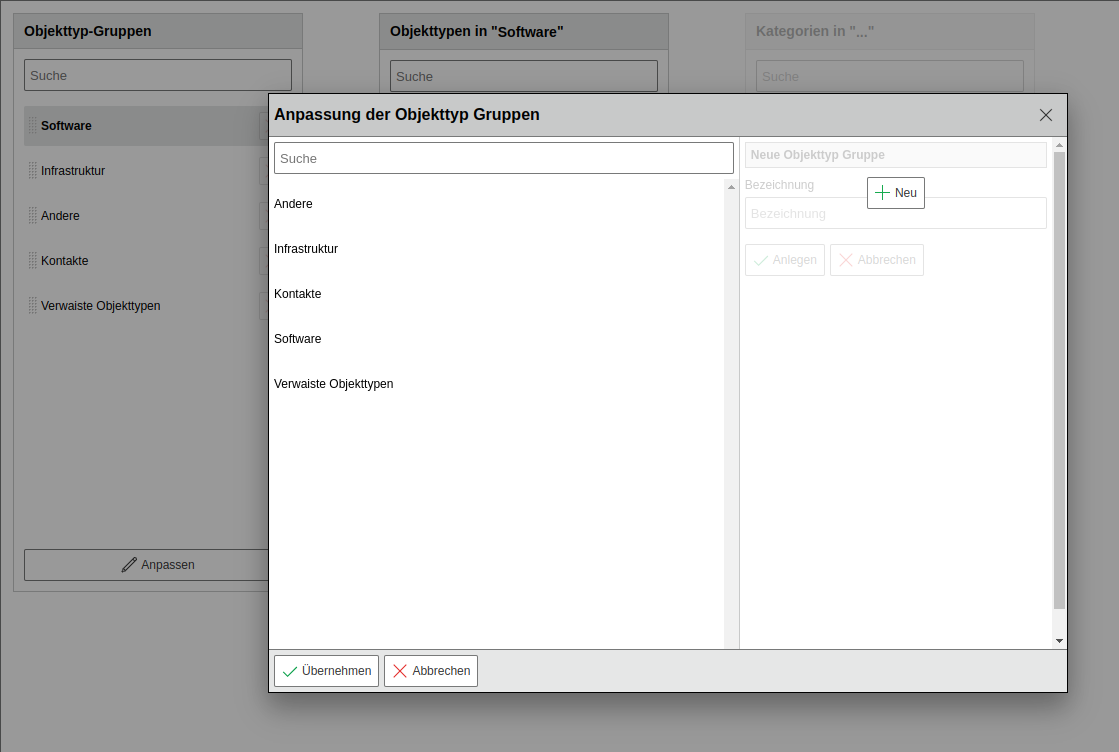Choose Kontakte in the dialog list
The image size is (1119, 752).
pyautogui.click(x=298, y=294)
